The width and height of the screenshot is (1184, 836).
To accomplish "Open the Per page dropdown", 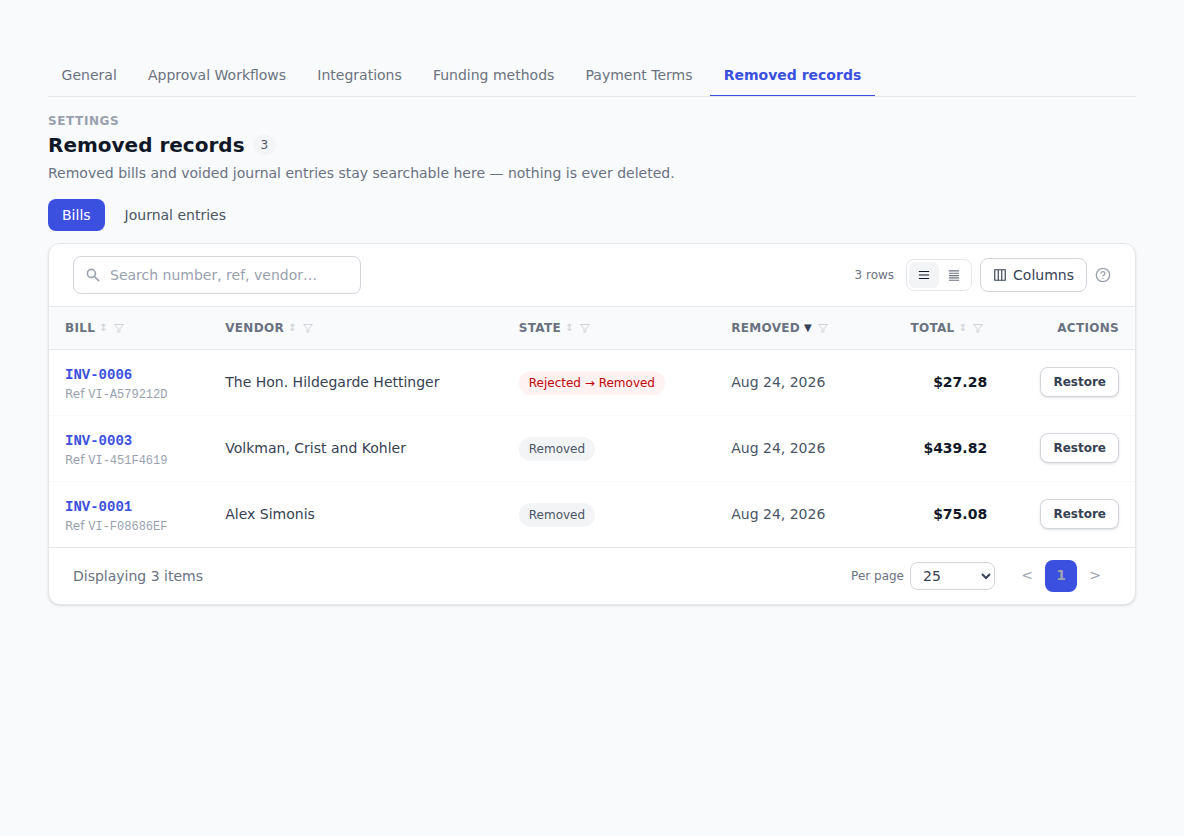I will [952, 576].
